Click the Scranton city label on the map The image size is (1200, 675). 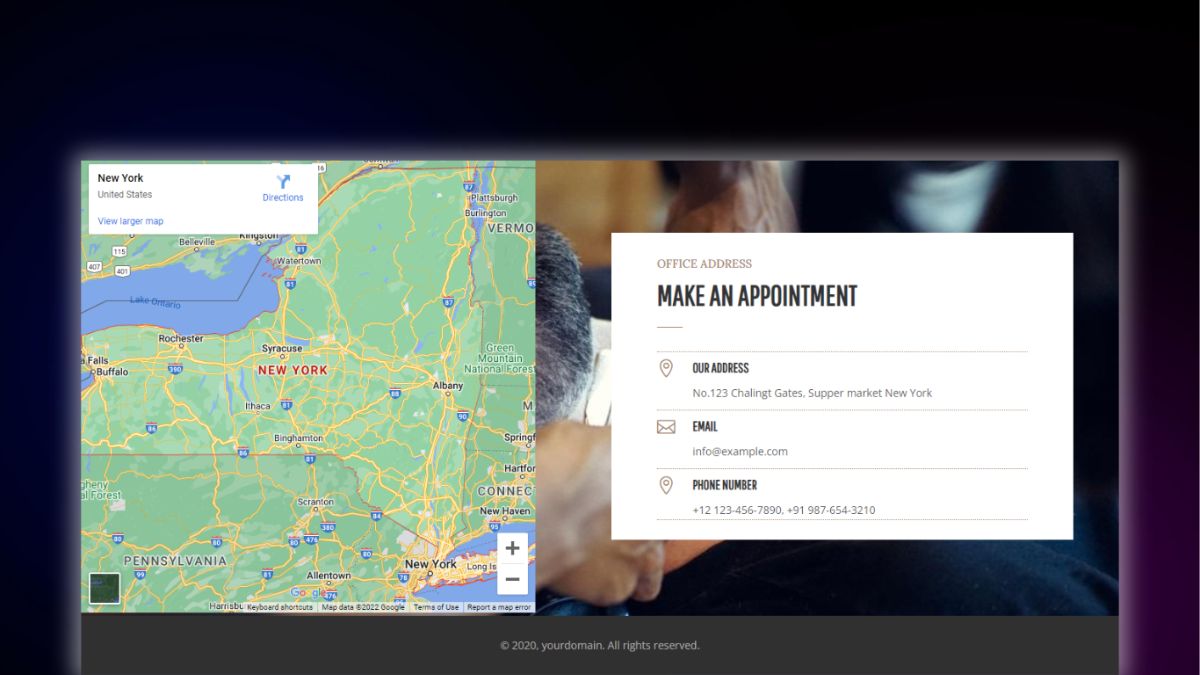click(315, 502)
